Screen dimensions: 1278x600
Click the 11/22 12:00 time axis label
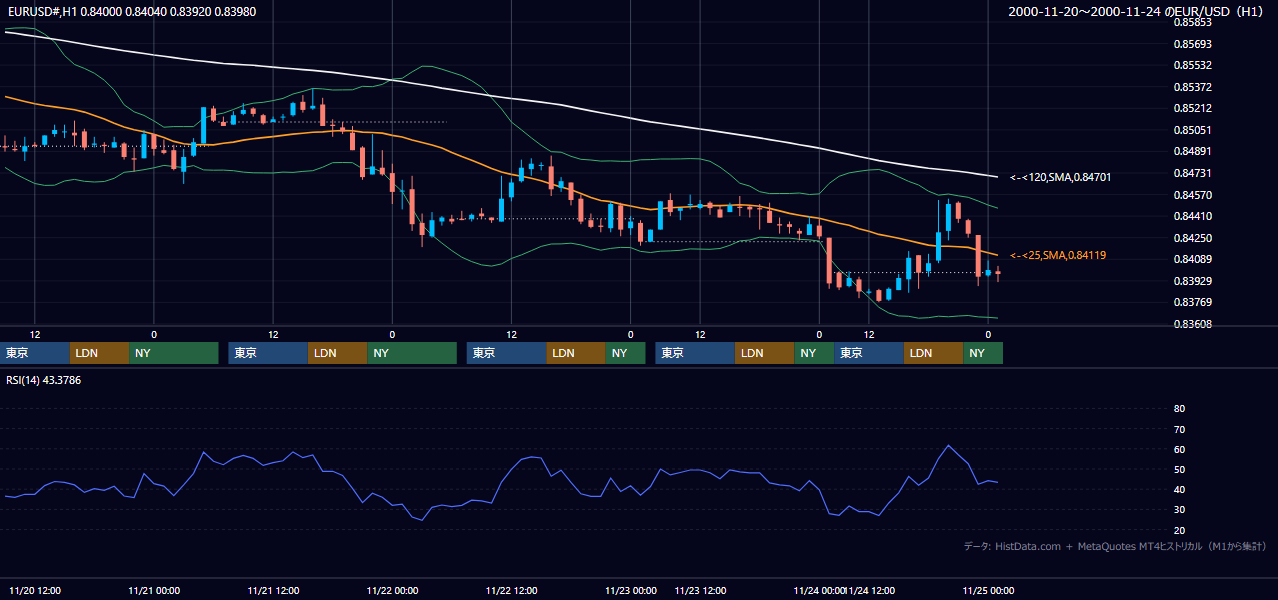[511, 591]
